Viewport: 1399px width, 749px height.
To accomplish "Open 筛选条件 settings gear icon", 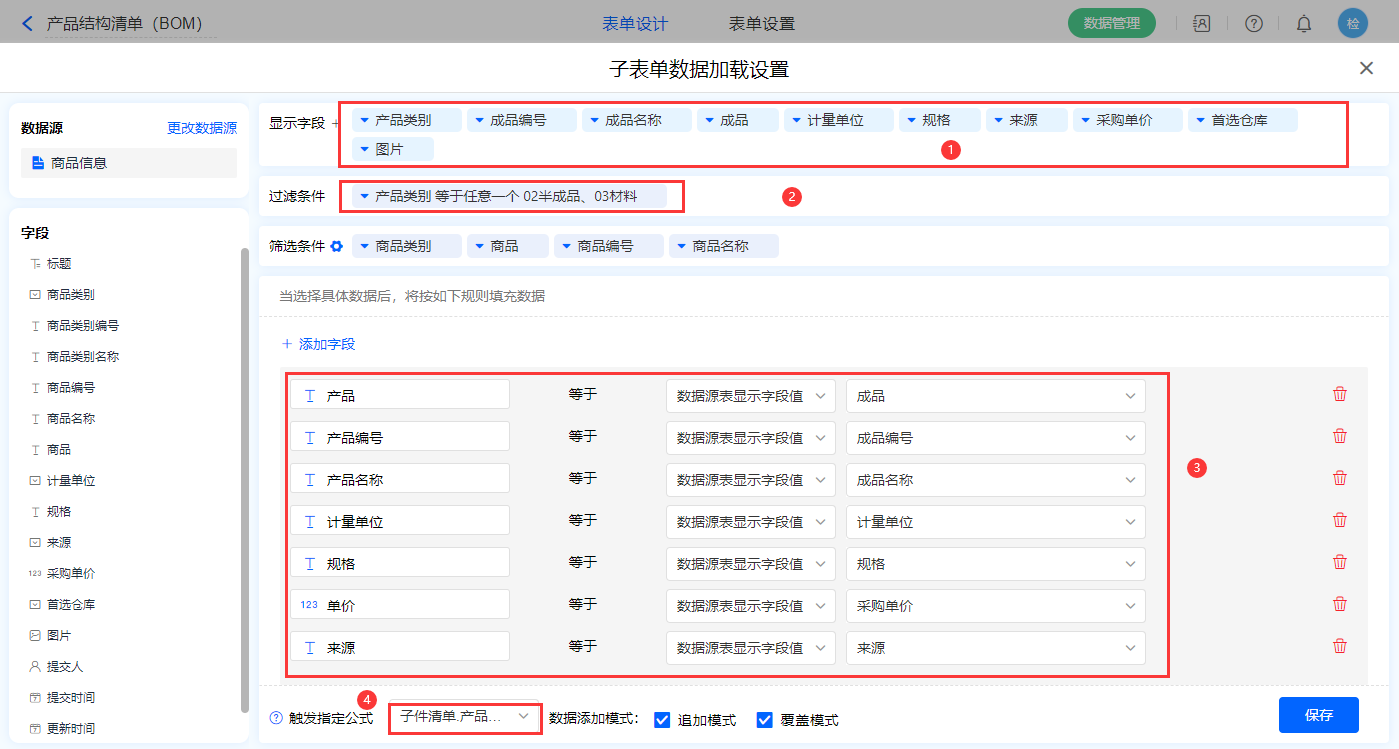I will (x=337, y=246).
